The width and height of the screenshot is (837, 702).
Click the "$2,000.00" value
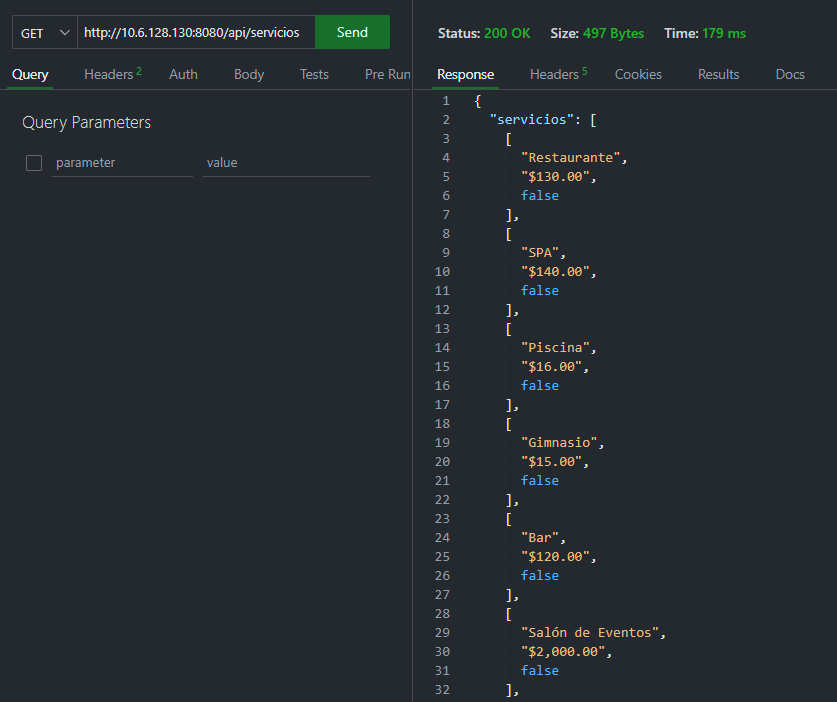563,652
